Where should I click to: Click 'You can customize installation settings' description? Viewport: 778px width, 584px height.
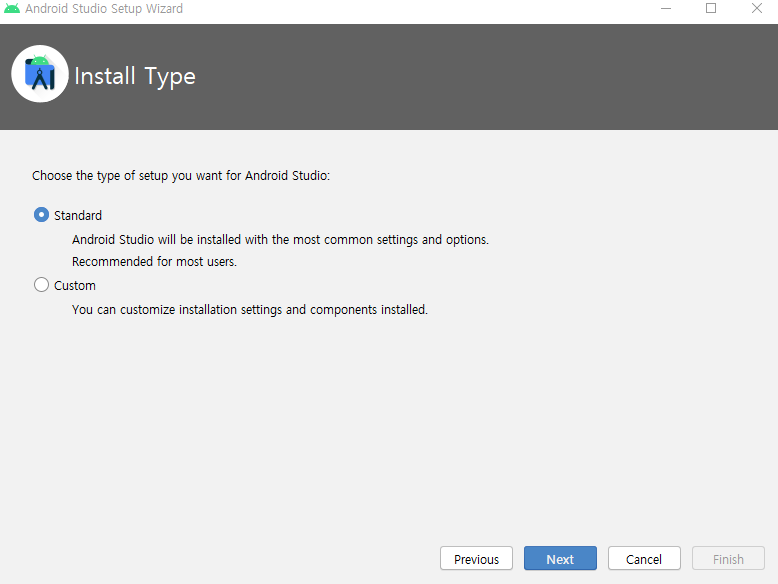250,310
